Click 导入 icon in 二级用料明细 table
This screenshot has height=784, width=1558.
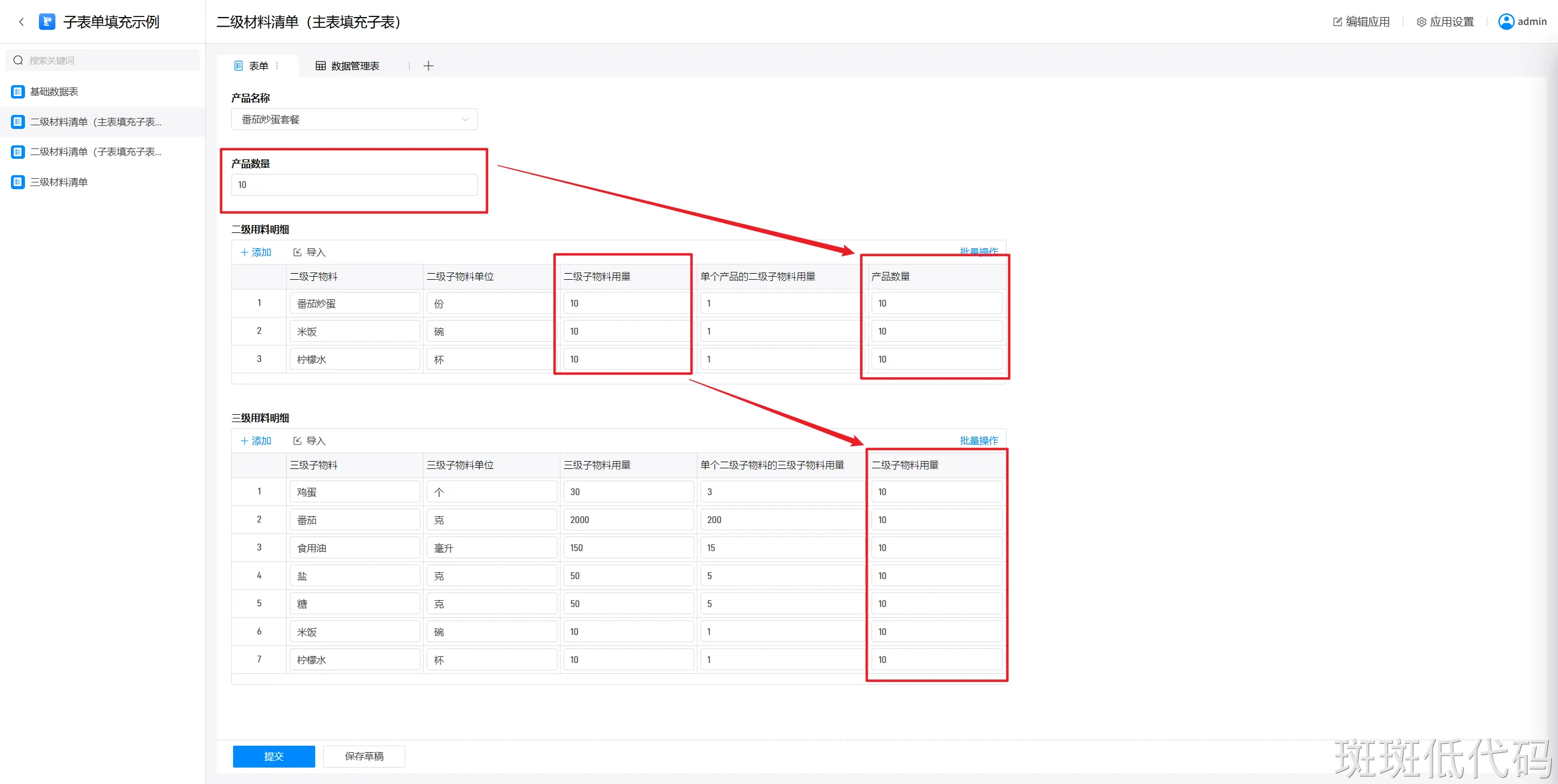298,252
